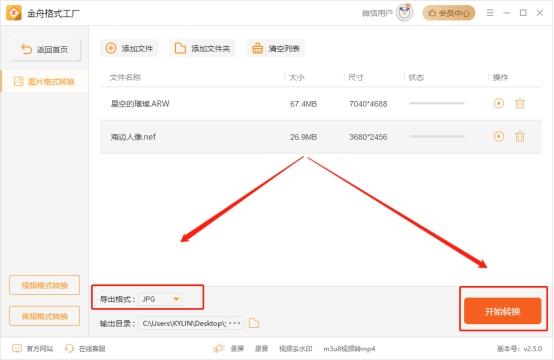Switch to 视频格式转换
This screenshot has width=554, height=360.
[x=45, y=285]
